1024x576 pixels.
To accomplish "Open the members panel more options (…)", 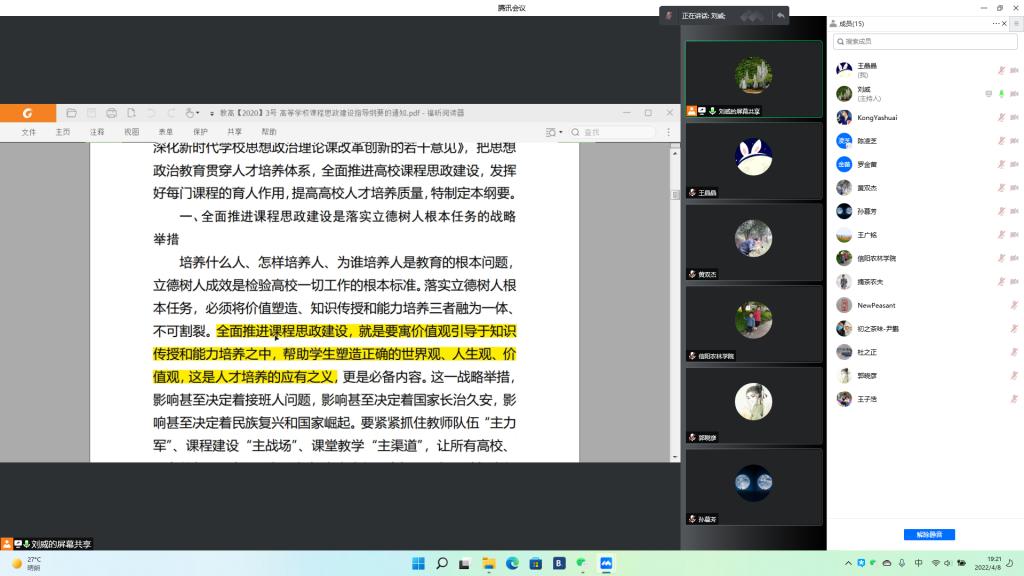I will (996, 23).
